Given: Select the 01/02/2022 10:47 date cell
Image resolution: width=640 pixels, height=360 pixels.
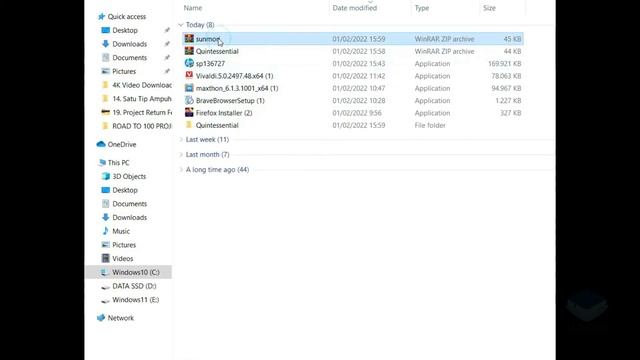Looking at the screenshot, I should tap(358, 88).
